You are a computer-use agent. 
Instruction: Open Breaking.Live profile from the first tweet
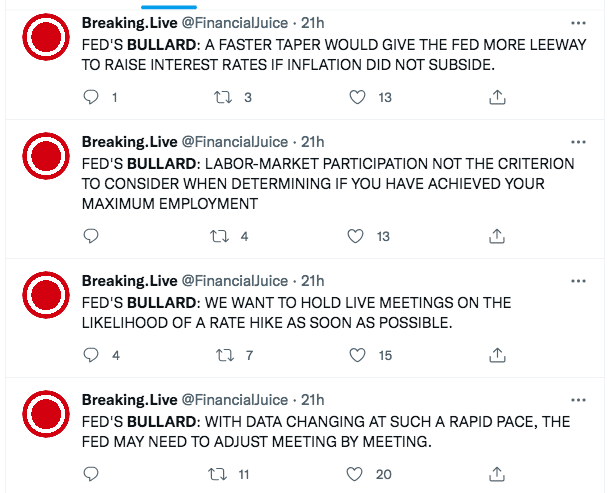coord(129,22)
